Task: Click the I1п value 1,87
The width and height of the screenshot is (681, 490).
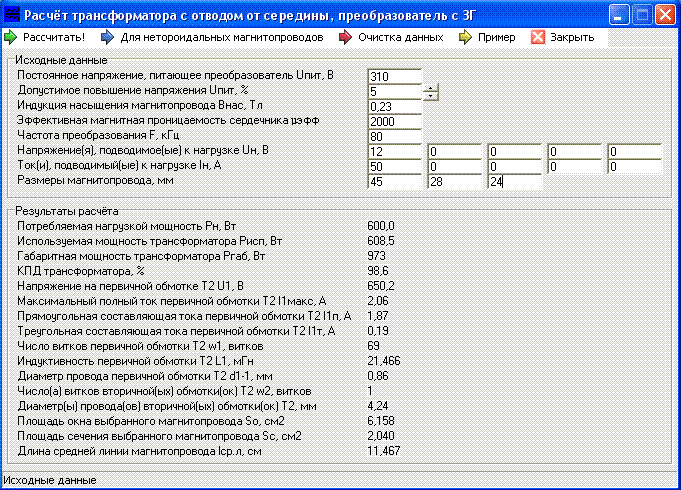Action: [378, 316]
